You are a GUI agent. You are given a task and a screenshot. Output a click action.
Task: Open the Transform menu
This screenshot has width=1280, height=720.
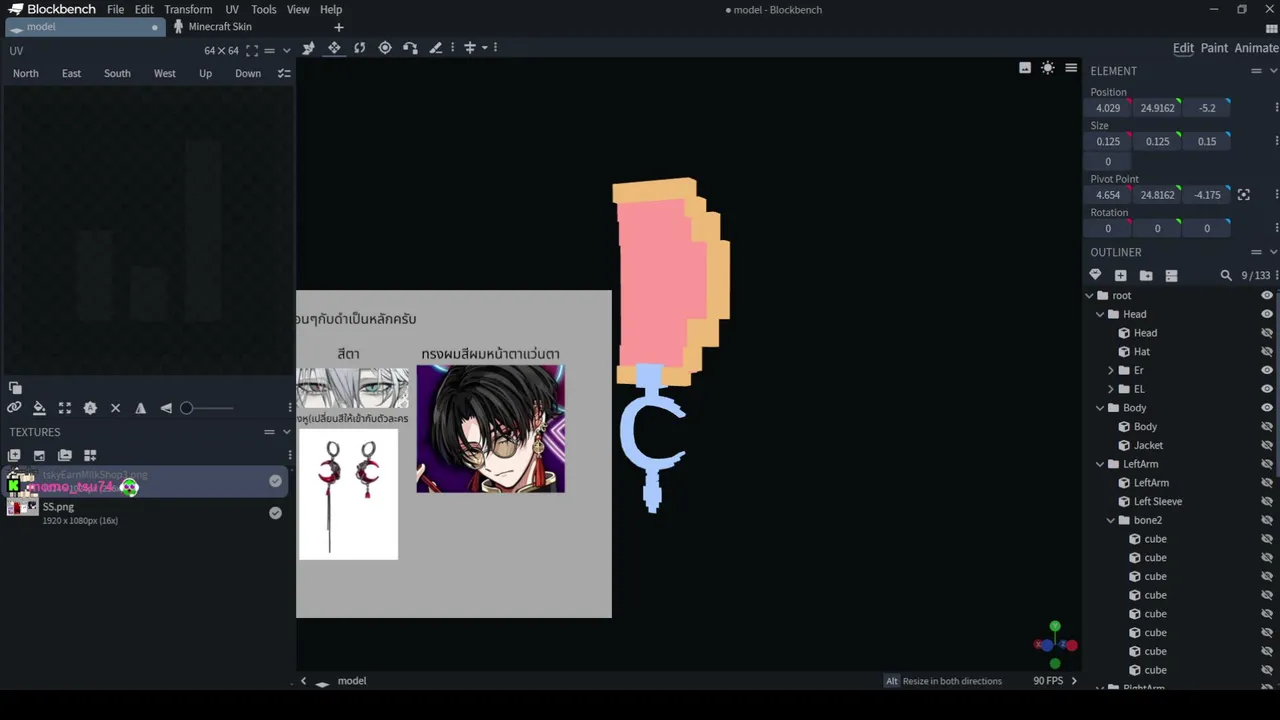coord(188,9)
